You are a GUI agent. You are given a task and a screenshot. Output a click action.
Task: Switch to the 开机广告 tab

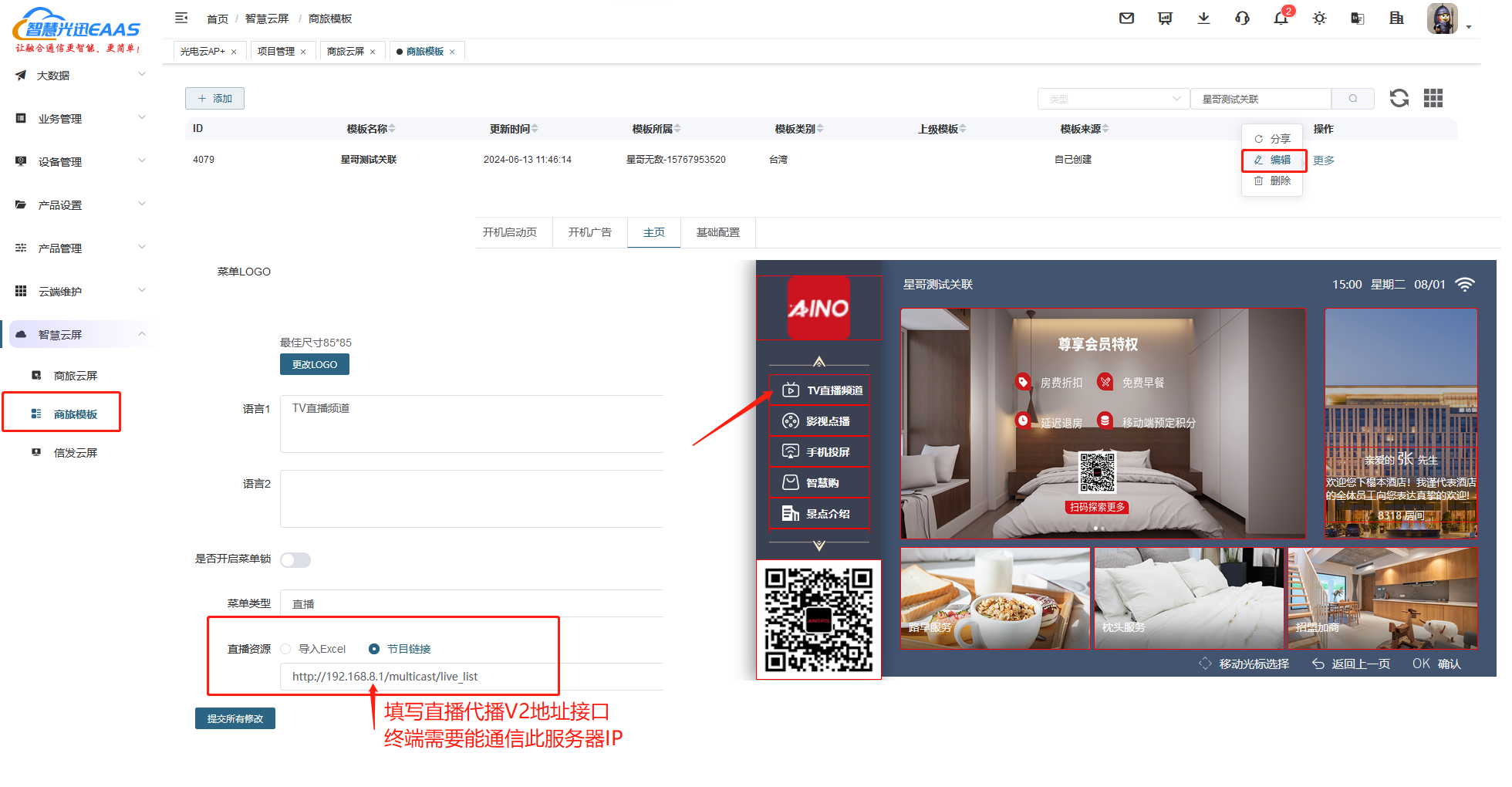click(589, 232)
